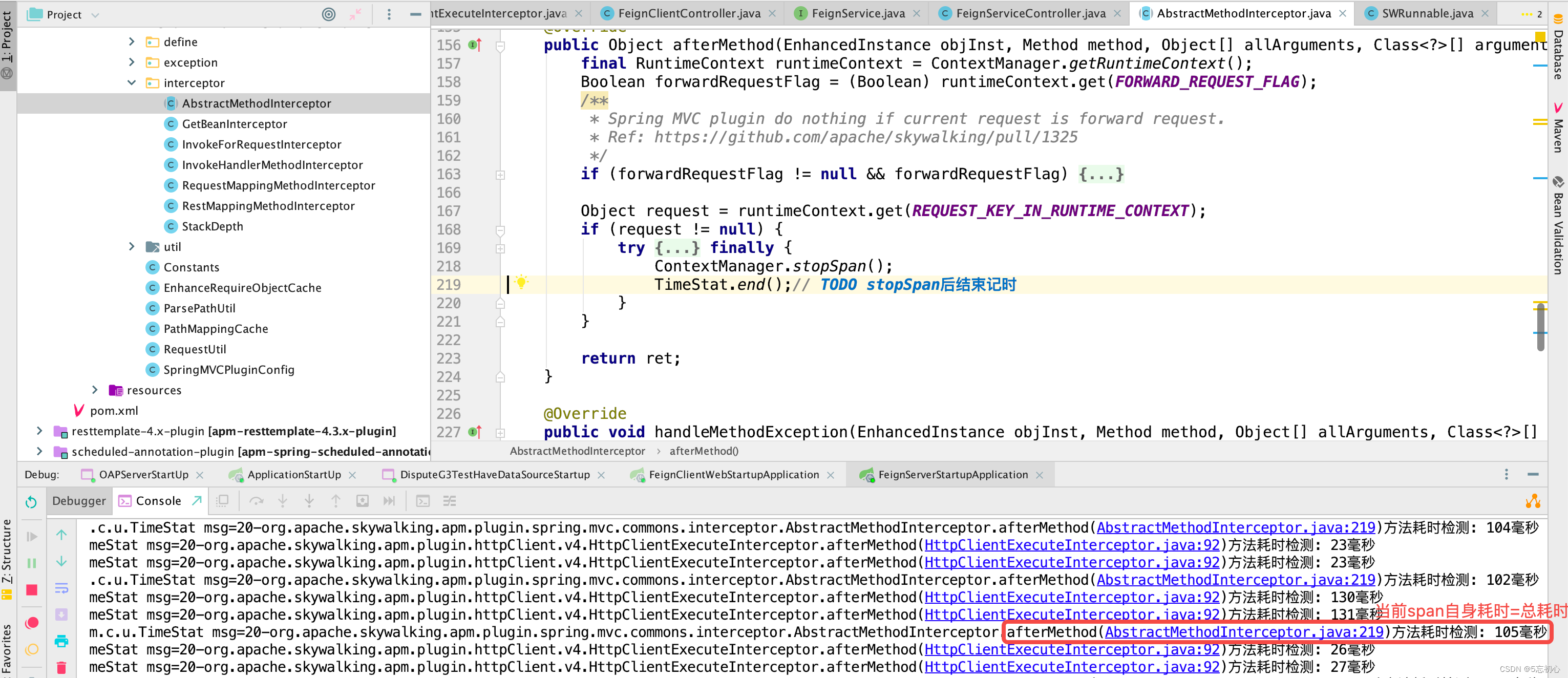
Task: Switch to the Debugger tab
Action: (x=78, y=501)
